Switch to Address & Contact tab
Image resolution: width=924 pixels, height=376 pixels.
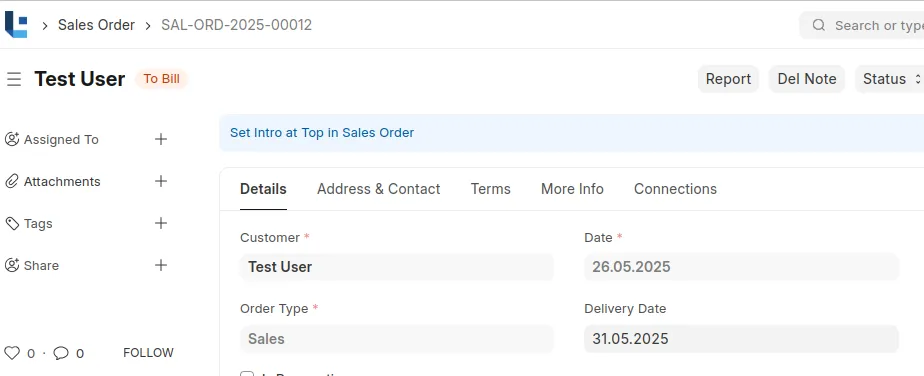(378, 189)
